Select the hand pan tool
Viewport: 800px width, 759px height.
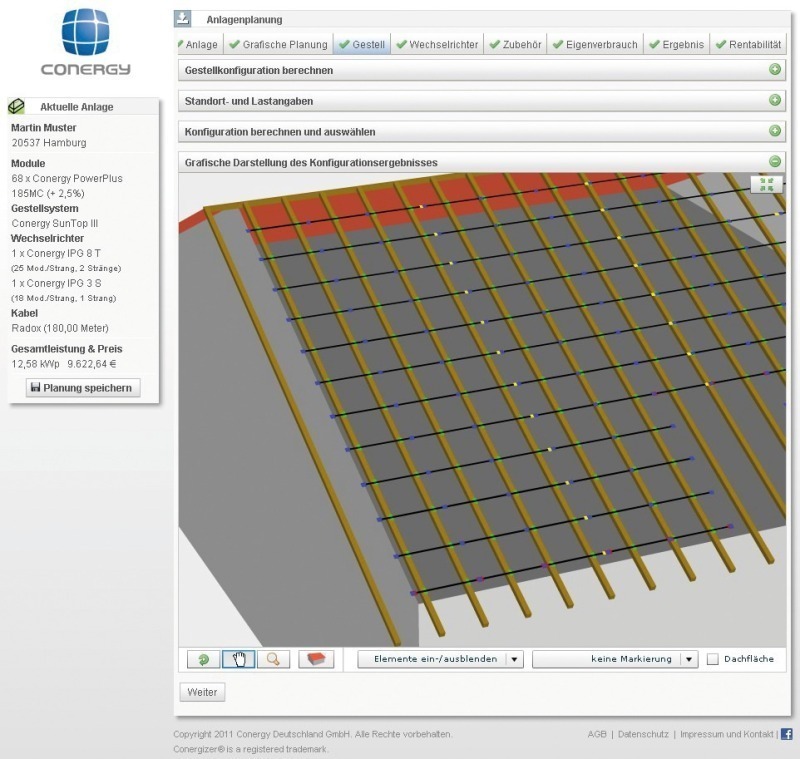238,659
